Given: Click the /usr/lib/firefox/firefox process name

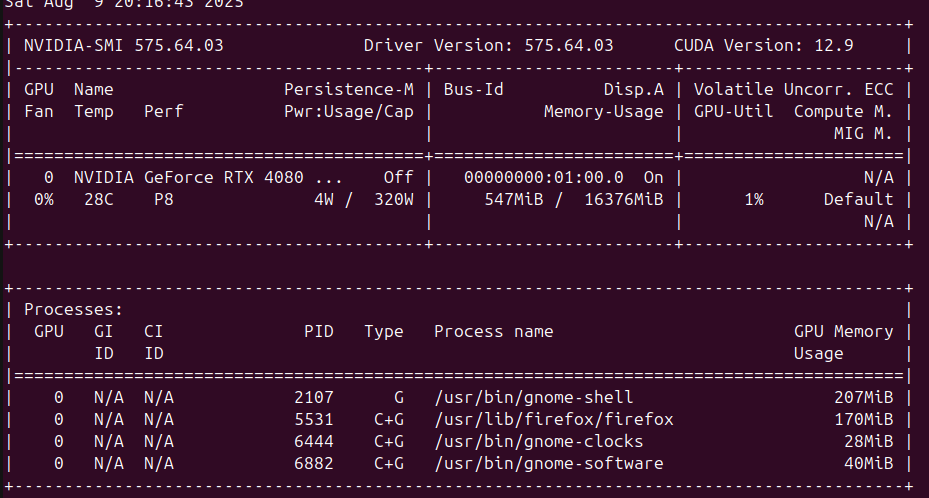Looking at the screenshot, I should 553,419.
